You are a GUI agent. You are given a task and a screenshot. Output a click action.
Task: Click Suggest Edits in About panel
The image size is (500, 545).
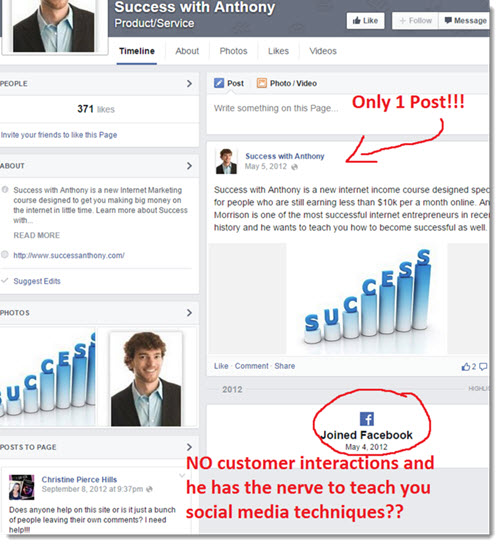37,281
